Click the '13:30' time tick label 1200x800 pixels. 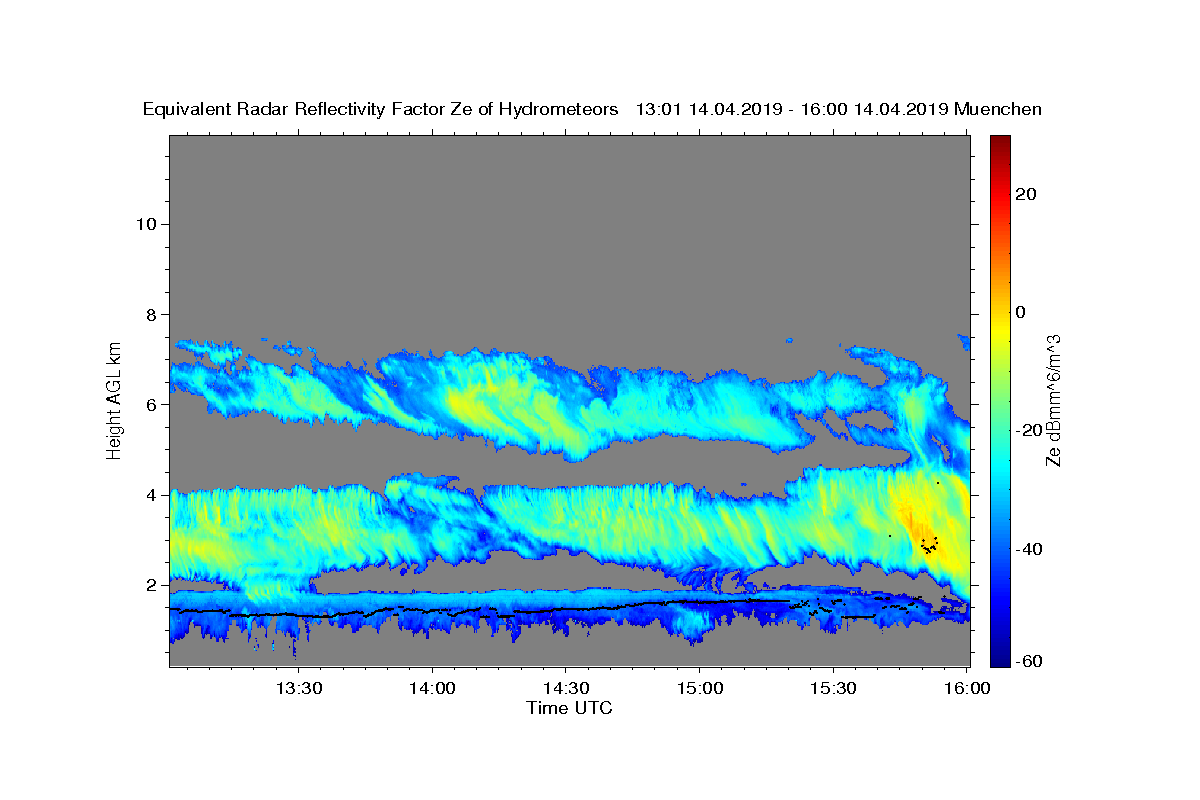(299, 689)
